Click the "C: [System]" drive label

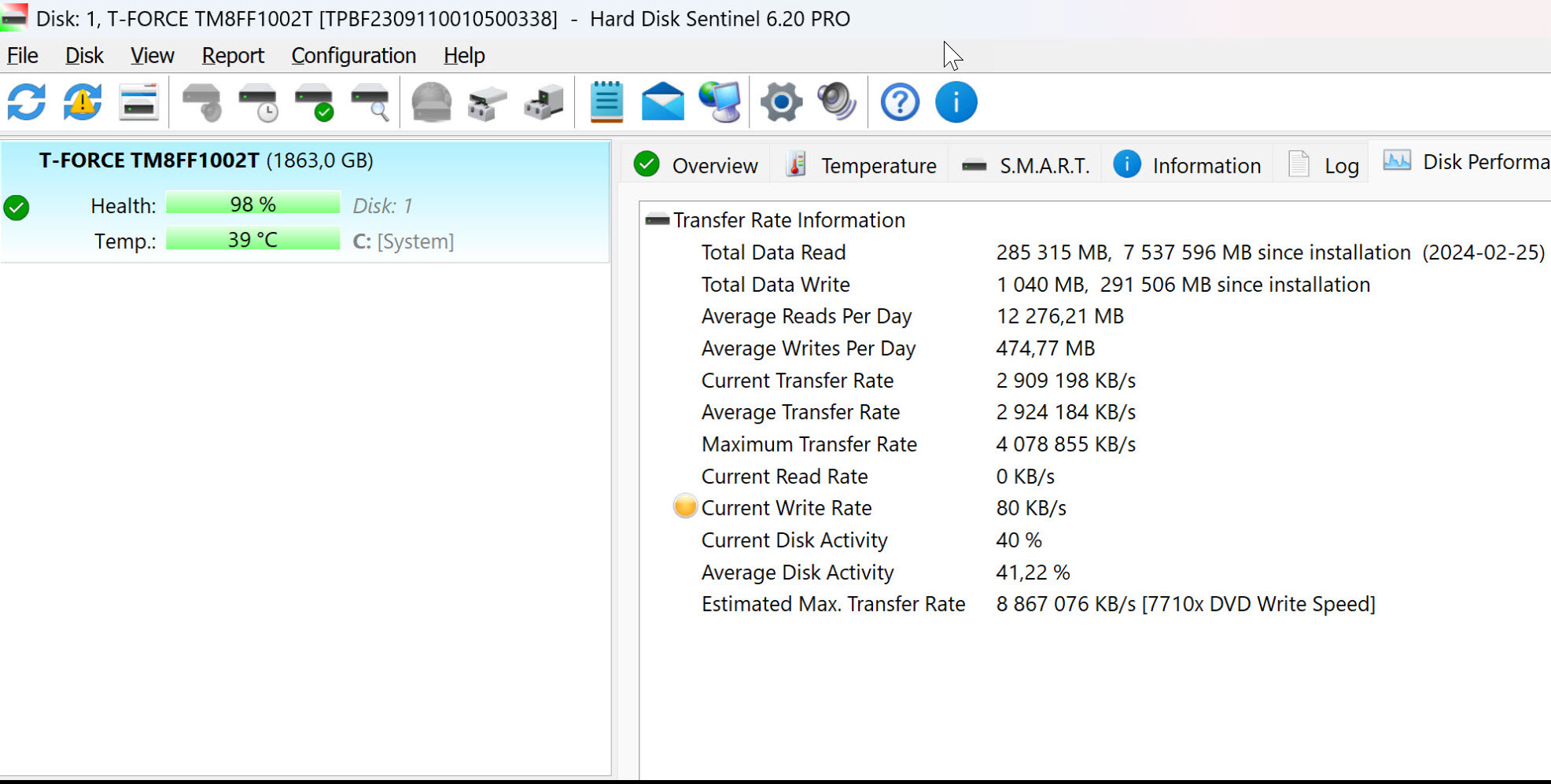click(x=403, y=241)
